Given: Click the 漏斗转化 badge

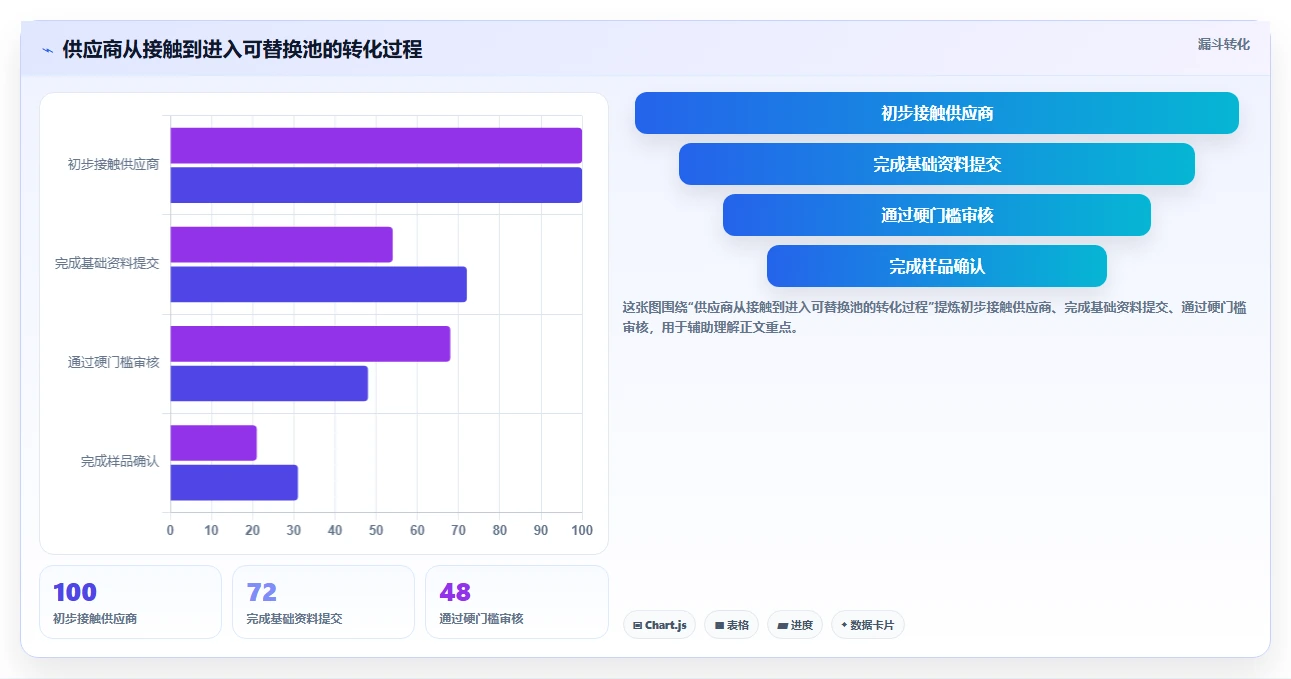Looking at the screenshot, I should click(1224, 44).
